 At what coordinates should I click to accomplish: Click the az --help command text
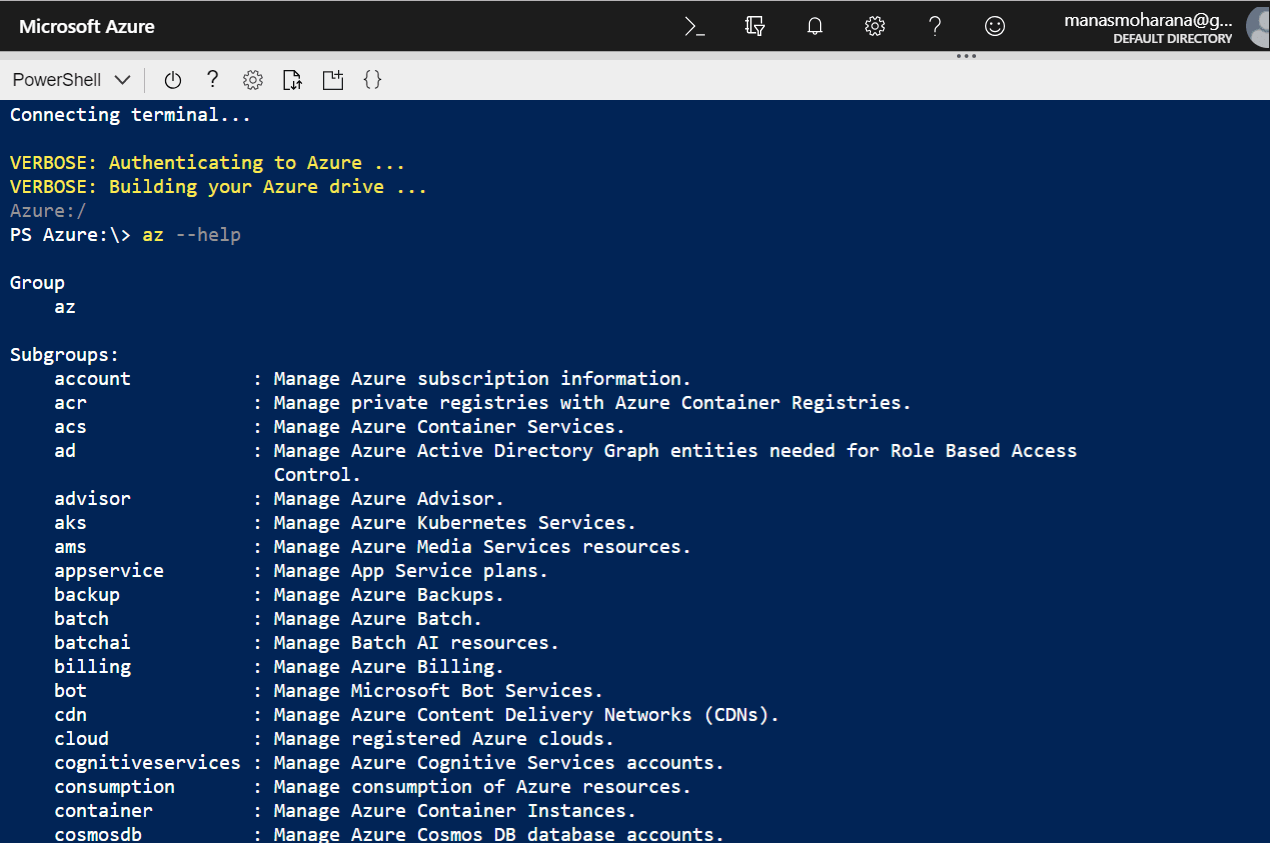[x=190, y=234]
